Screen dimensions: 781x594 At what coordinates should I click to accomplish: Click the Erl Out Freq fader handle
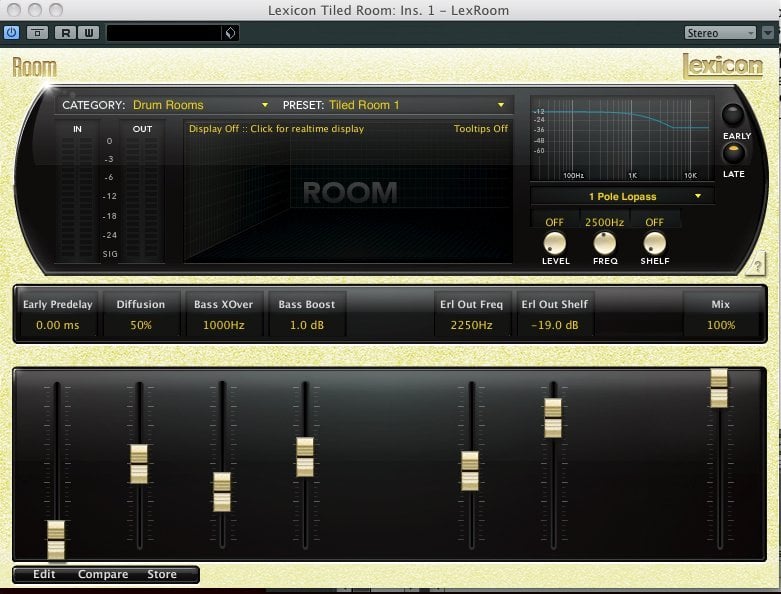(470, 471)
